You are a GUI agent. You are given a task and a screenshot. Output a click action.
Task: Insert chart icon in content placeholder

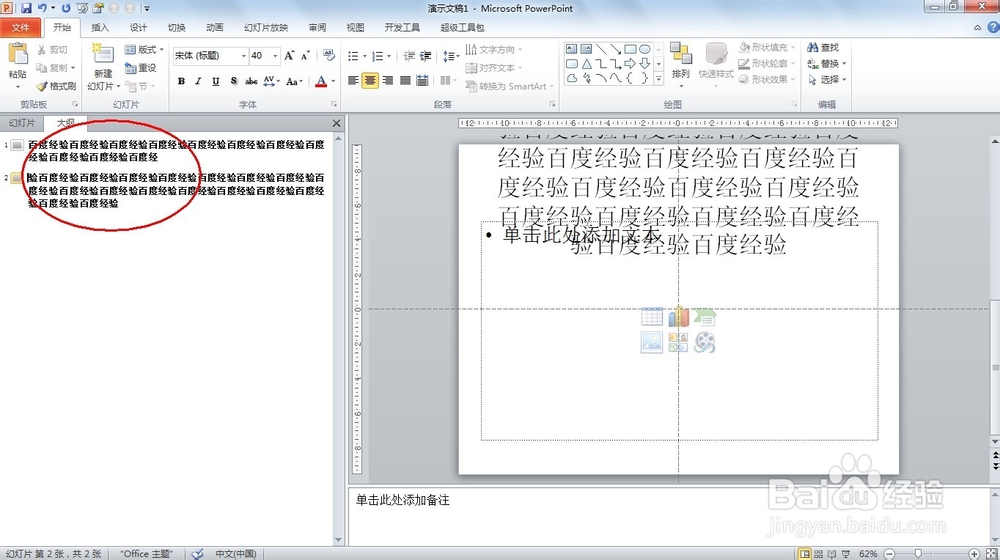point(679,317)
